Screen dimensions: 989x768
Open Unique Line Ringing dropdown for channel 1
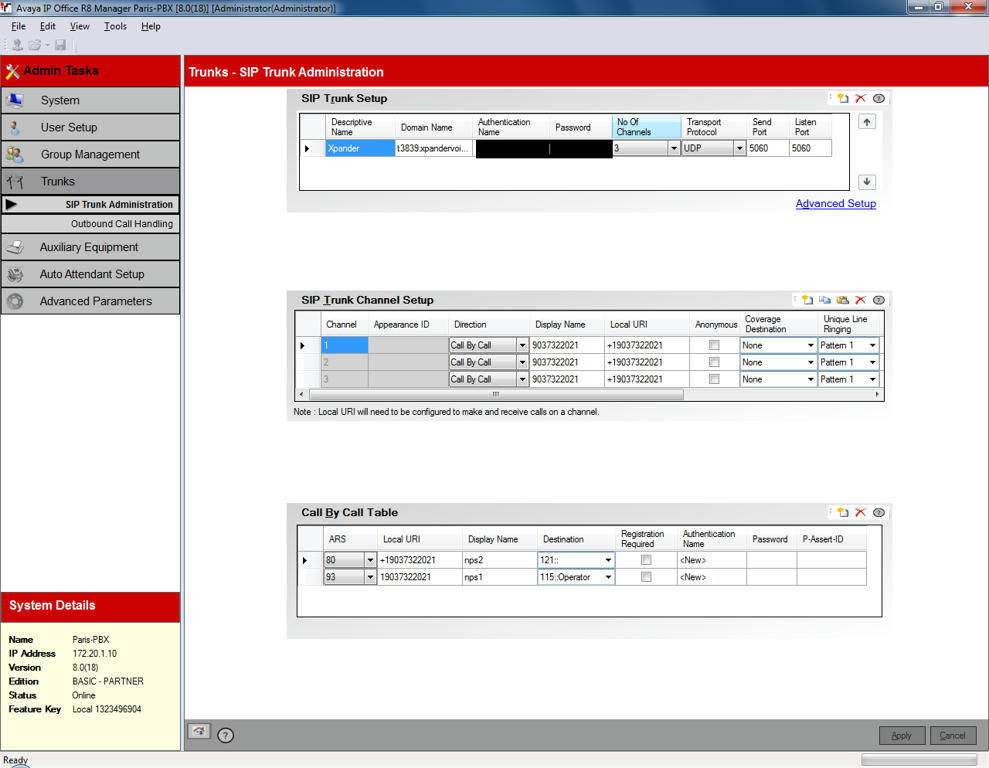point(872,346)
